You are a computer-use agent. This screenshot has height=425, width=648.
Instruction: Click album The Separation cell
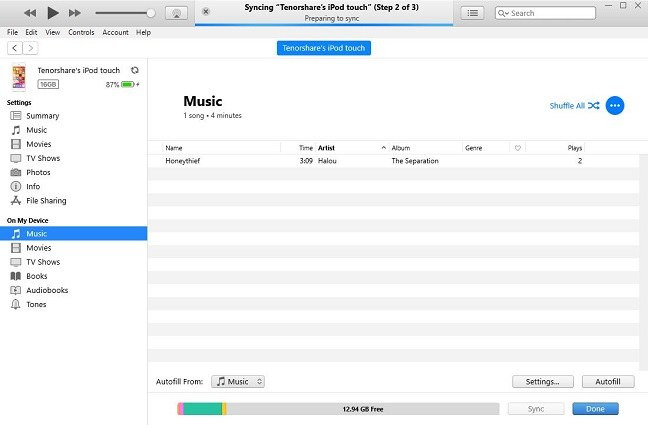pos(415,161)
